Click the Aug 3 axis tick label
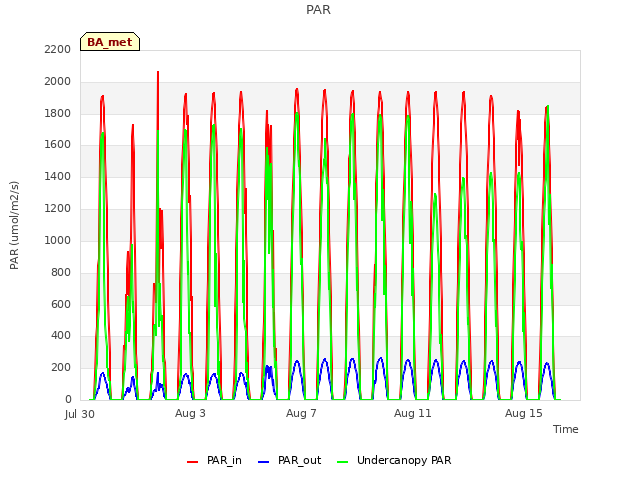The height and width of the screenshot is (480, 640). pos(190,413)
